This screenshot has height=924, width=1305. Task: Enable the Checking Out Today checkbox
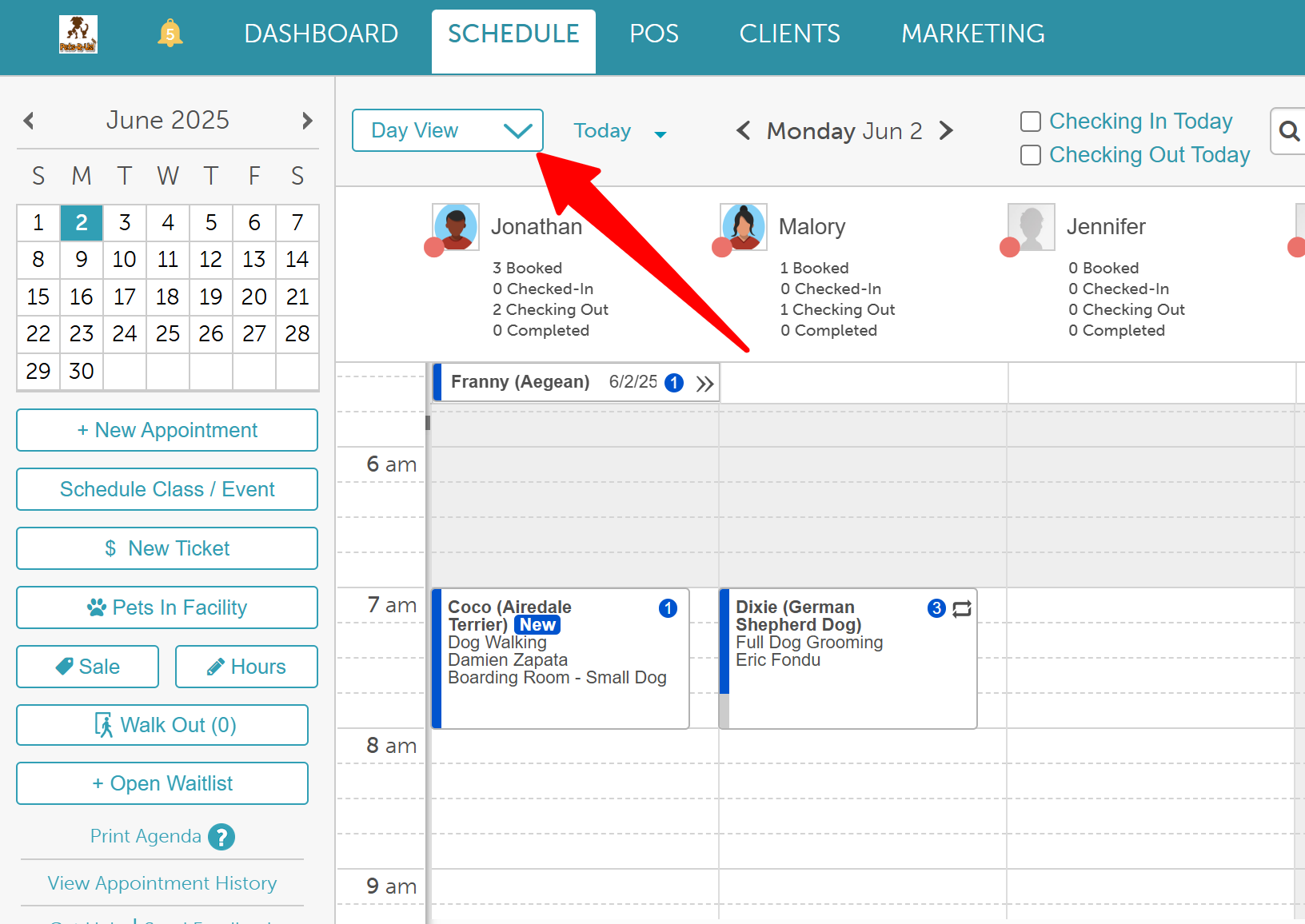point(1031,155)
